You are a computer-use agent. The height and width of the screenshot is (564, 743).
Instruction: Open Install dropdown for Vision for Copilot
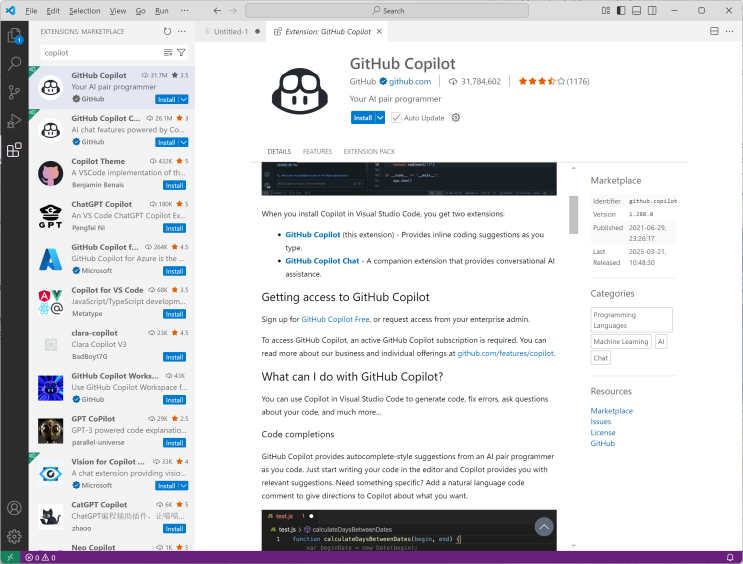184,486
